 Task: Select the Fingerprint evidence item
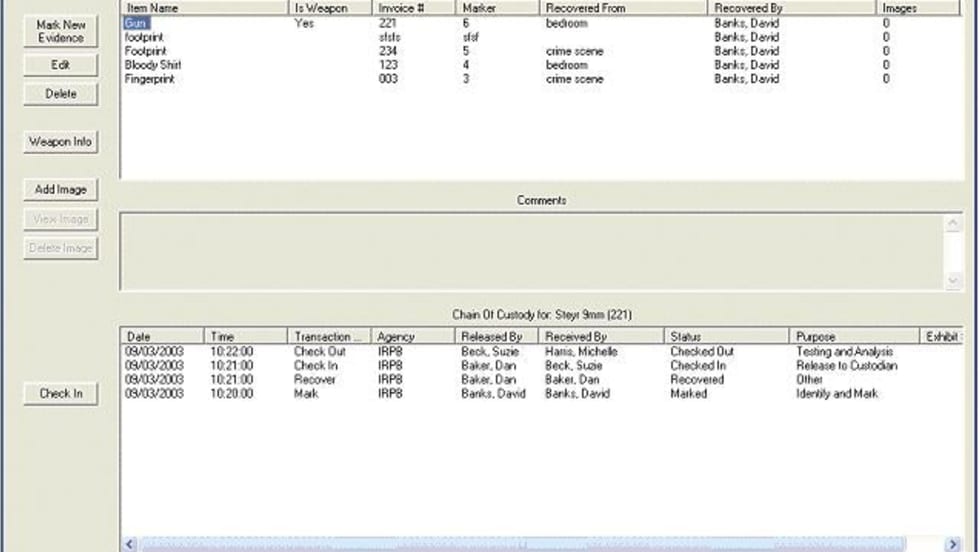150,79
